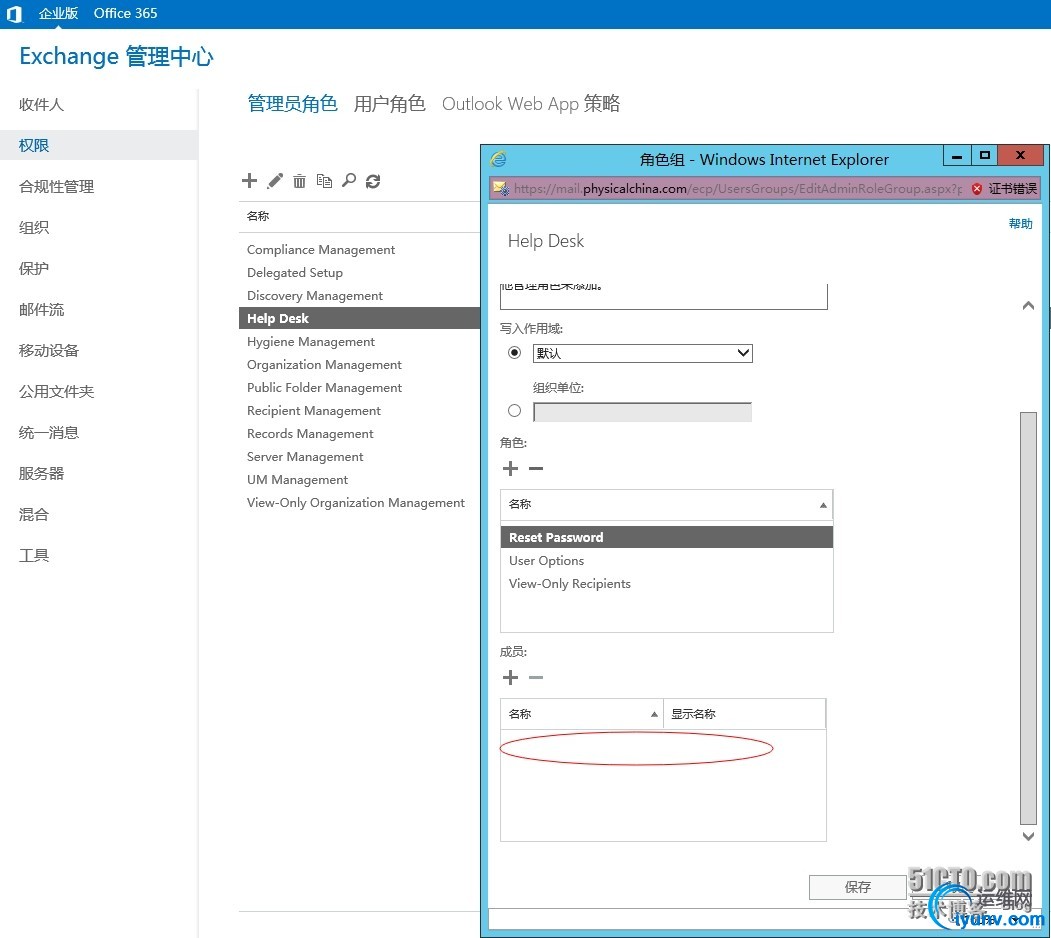Add a role with the plus icon

click(x=510, y=468)
